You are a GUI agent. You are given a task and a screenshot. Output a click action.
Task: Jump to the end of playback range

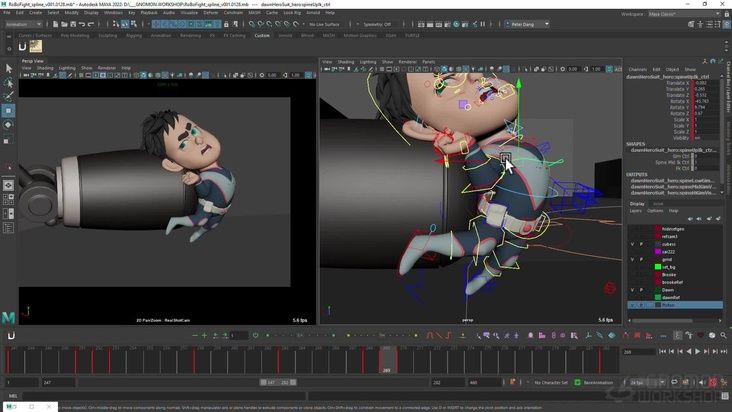tap(724, 351)
